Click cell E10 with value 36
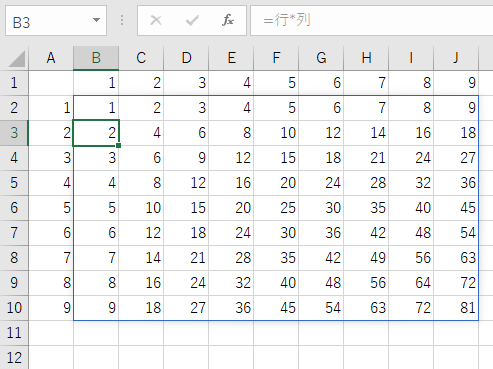 (231, 308)
